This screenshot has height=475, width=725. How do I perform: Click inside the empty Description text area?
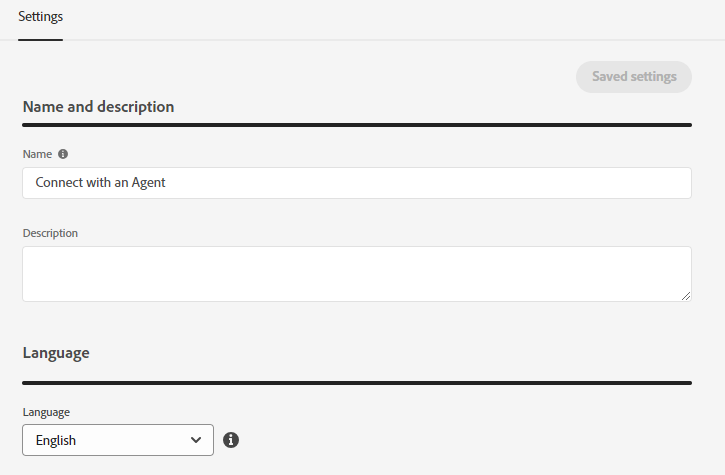[x=357, y=274]
